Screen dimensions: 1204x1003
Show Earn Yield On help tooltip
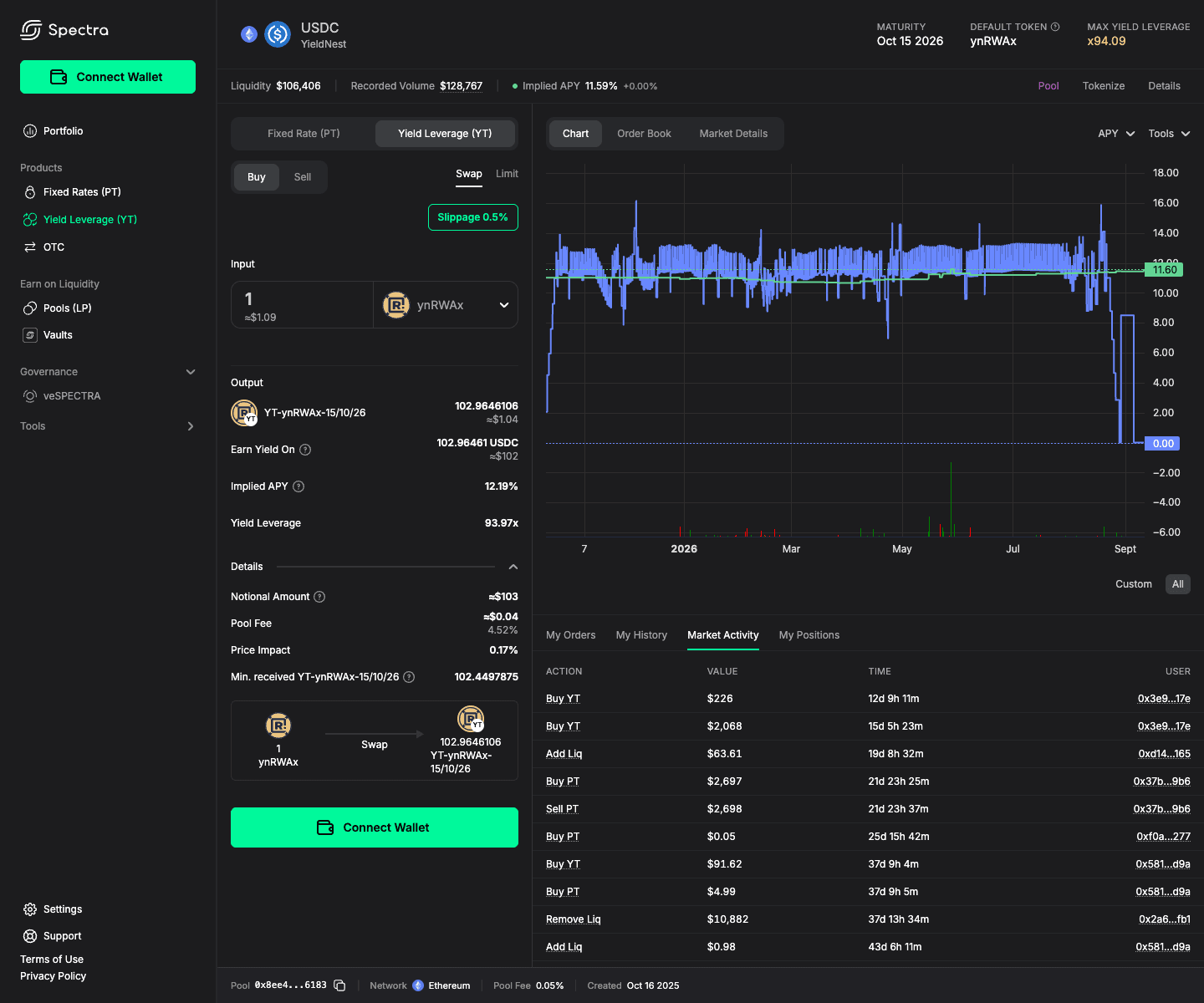[x=305, y=450]
